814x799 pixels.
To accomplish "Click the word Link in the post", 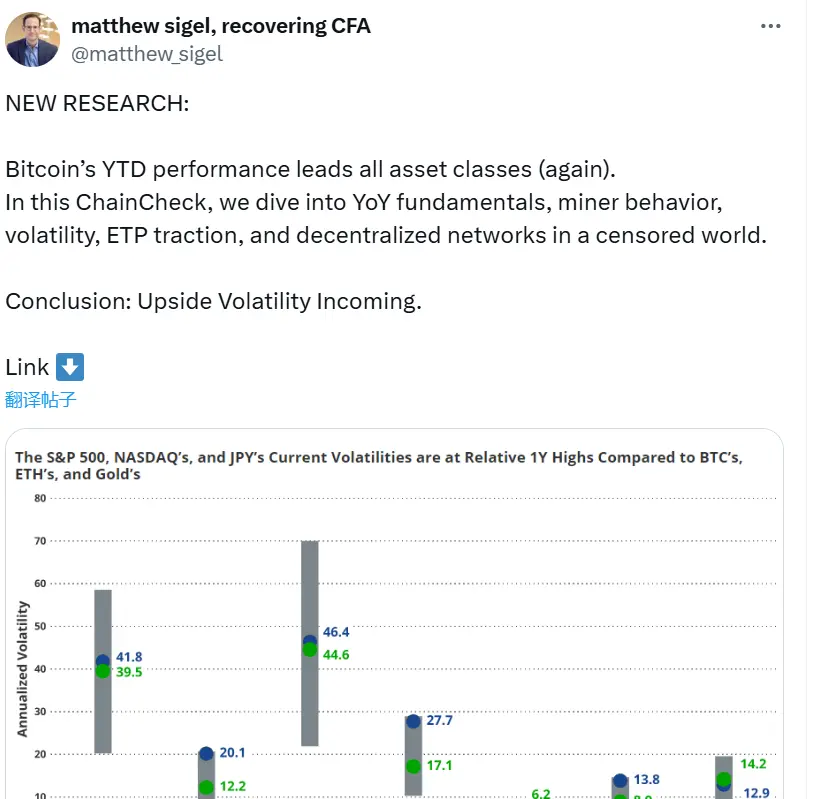I will (x=26, y=366).
